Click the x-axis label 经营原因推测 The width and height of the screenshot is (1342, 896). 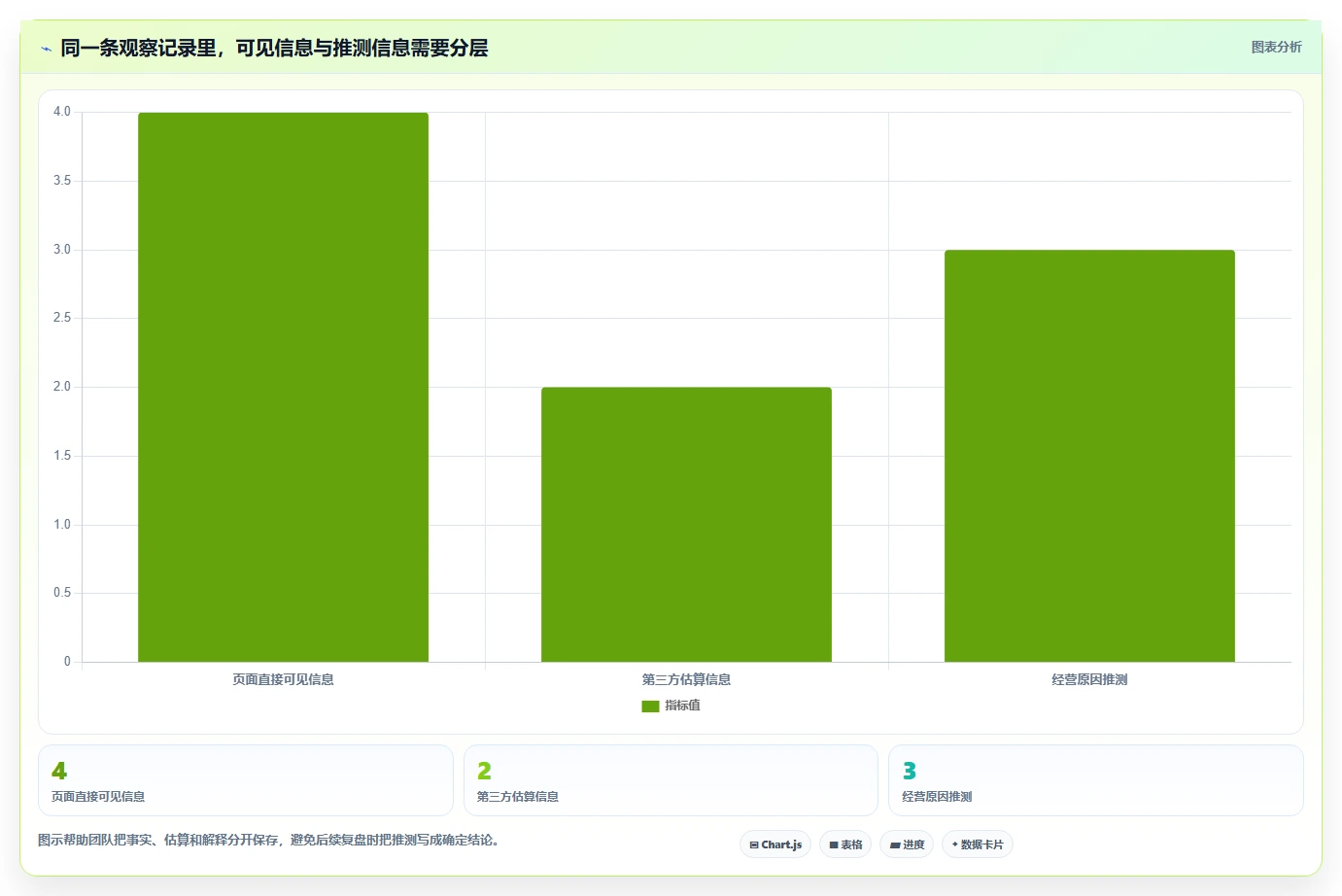1089,679
